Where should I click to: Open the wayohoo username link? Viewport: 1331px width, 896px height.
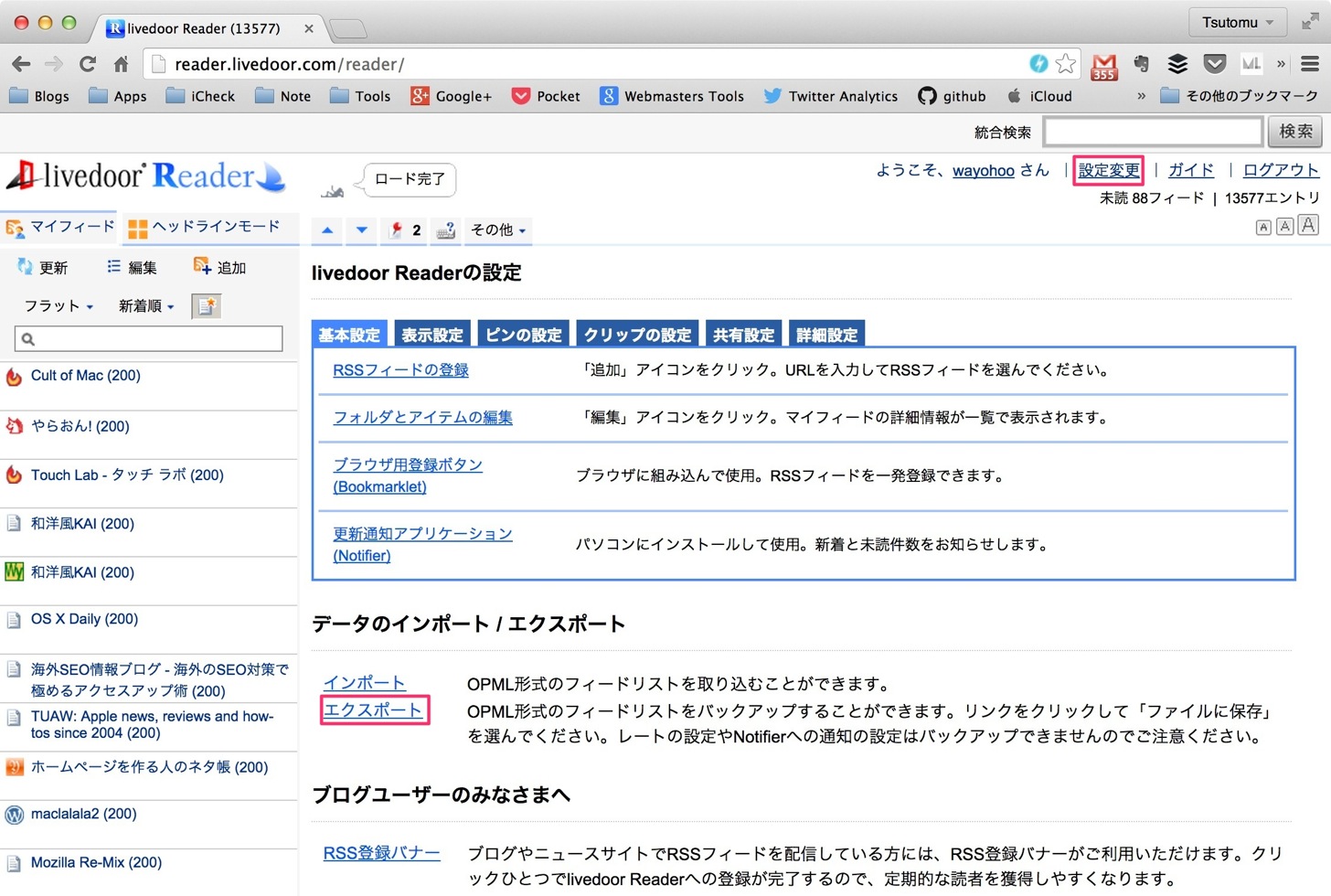(984, 171)
